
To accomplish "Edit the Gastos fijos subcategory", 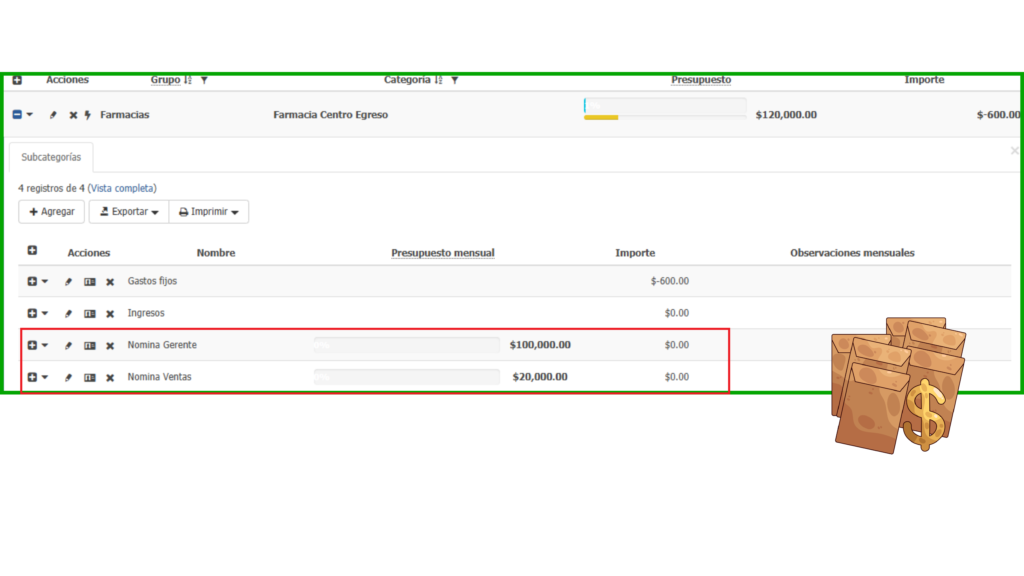I will coord(69,282).
